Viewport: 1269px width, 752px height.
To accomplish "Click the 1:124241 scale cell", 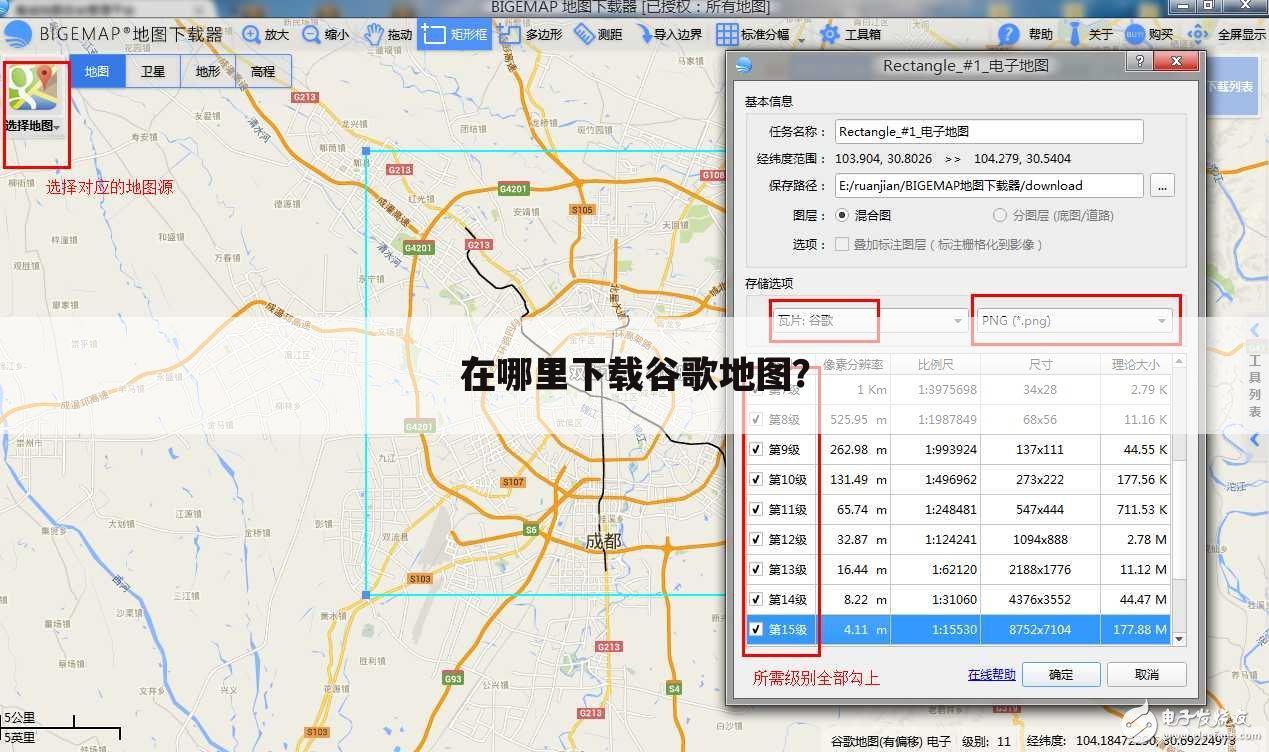I will tap(935, 540).
